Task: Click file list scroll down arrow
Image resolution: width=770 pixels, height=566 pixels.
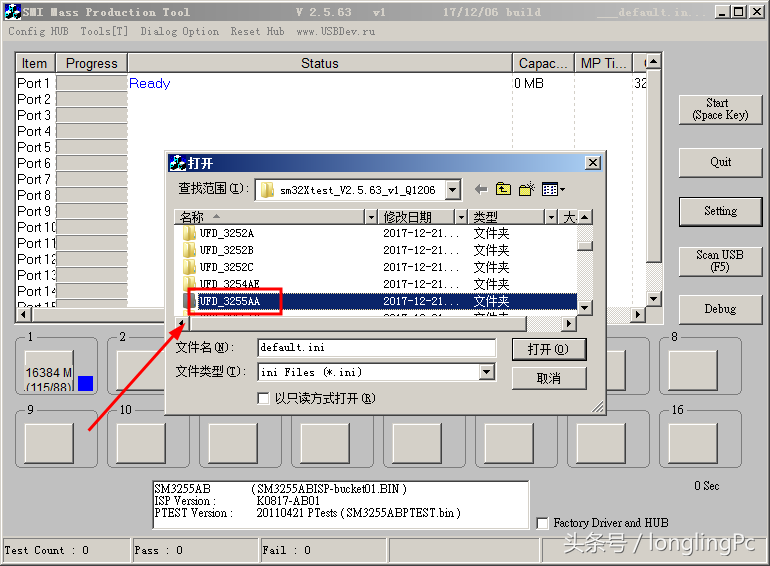Action: coord(584,307)
